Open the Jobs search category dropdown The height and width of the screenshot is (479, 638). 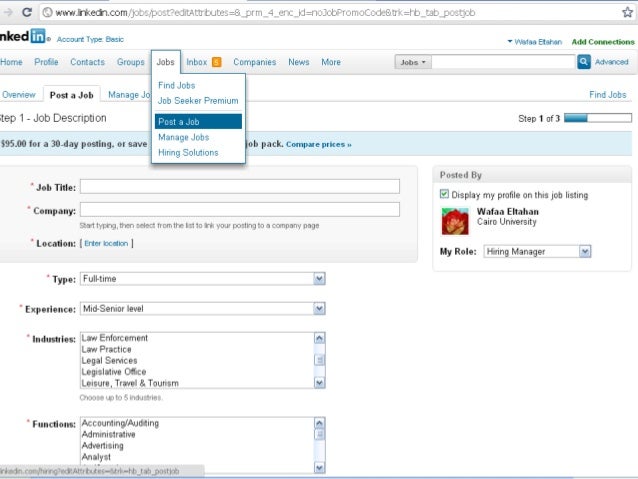tap(413, 62)
